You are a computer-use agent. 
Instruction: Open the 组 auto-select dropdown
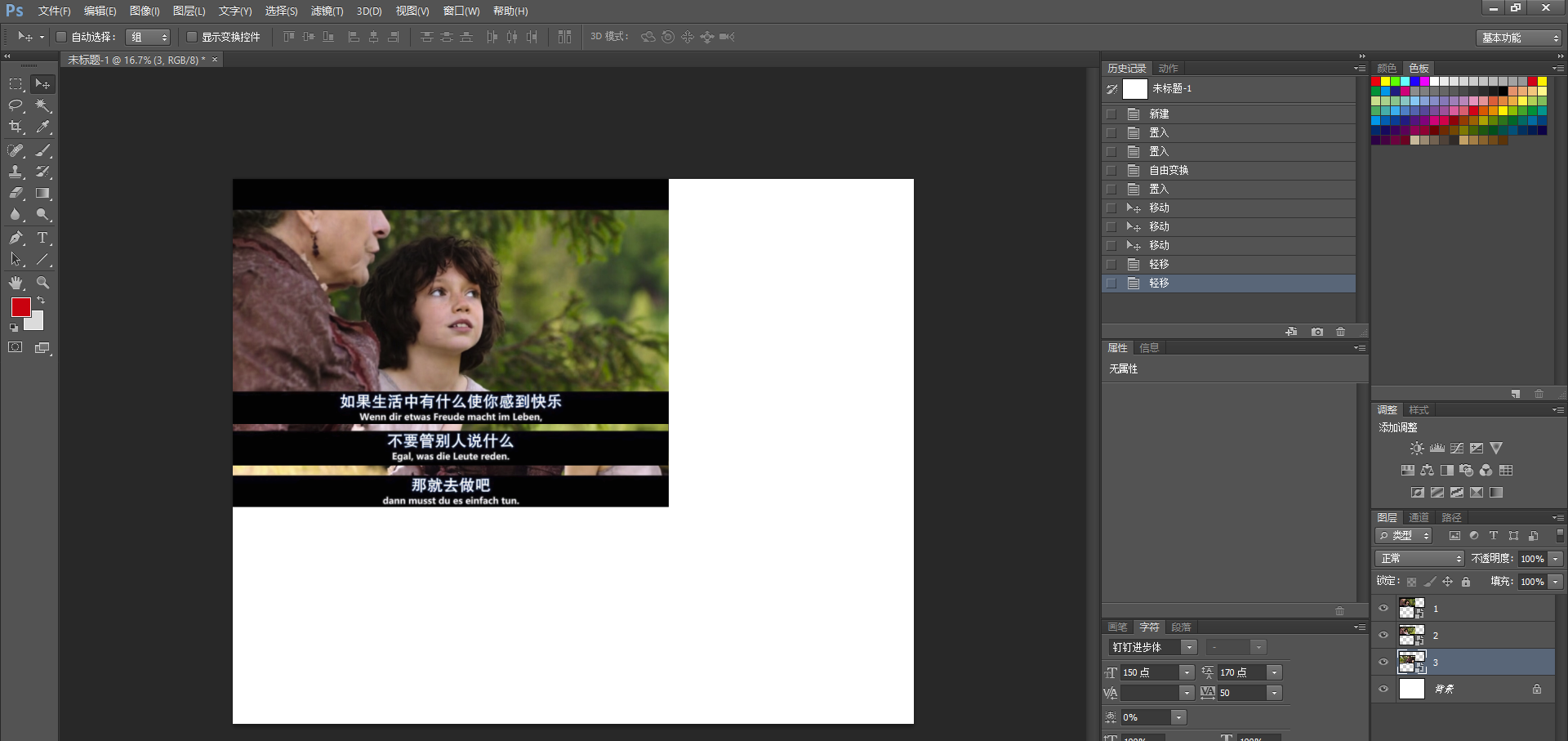[149, 37]
